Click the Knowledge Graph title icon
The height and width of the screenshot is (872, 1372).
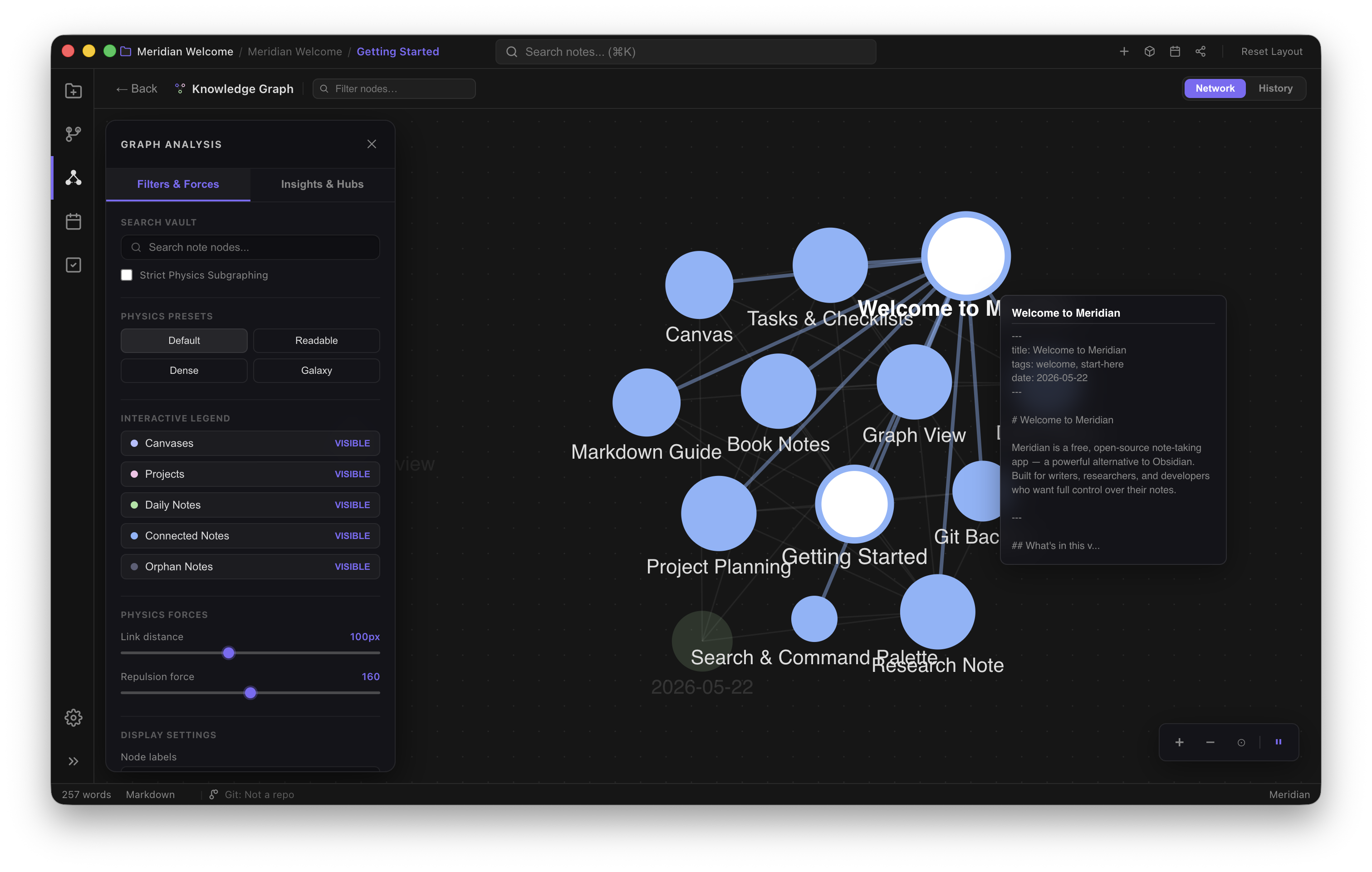click(180, 88)
